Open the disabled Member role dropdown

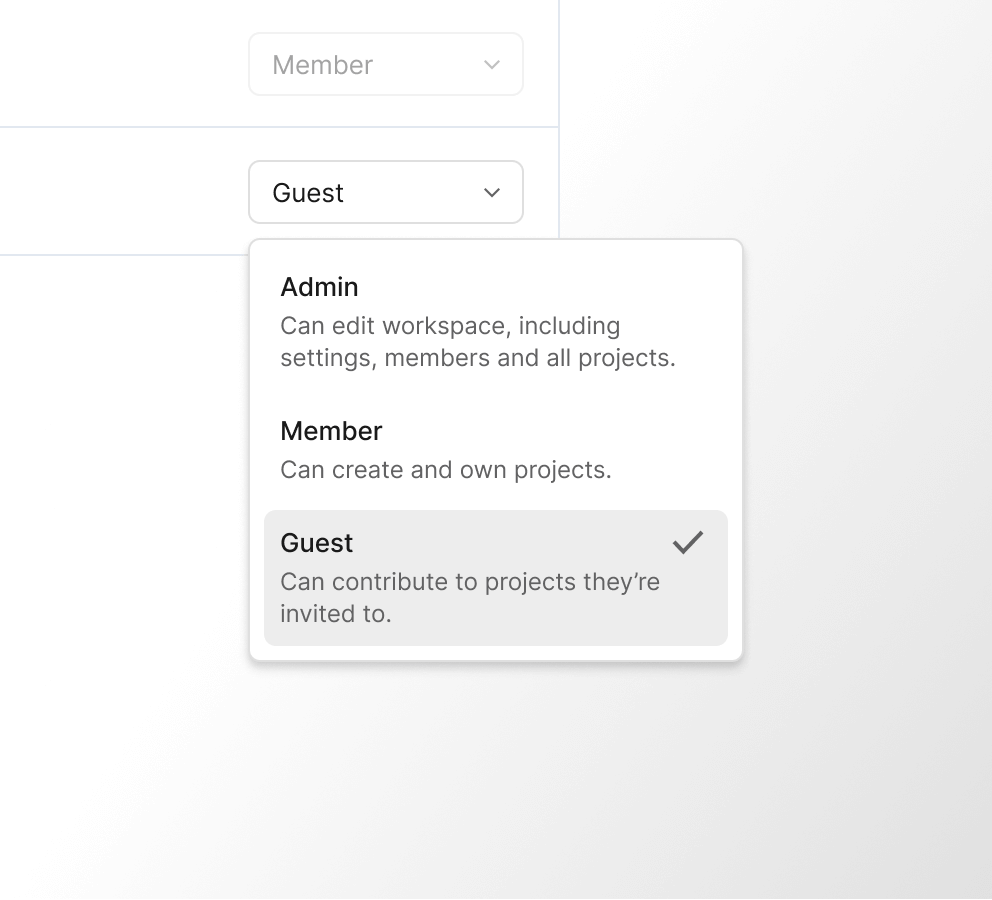pos(385,65)
